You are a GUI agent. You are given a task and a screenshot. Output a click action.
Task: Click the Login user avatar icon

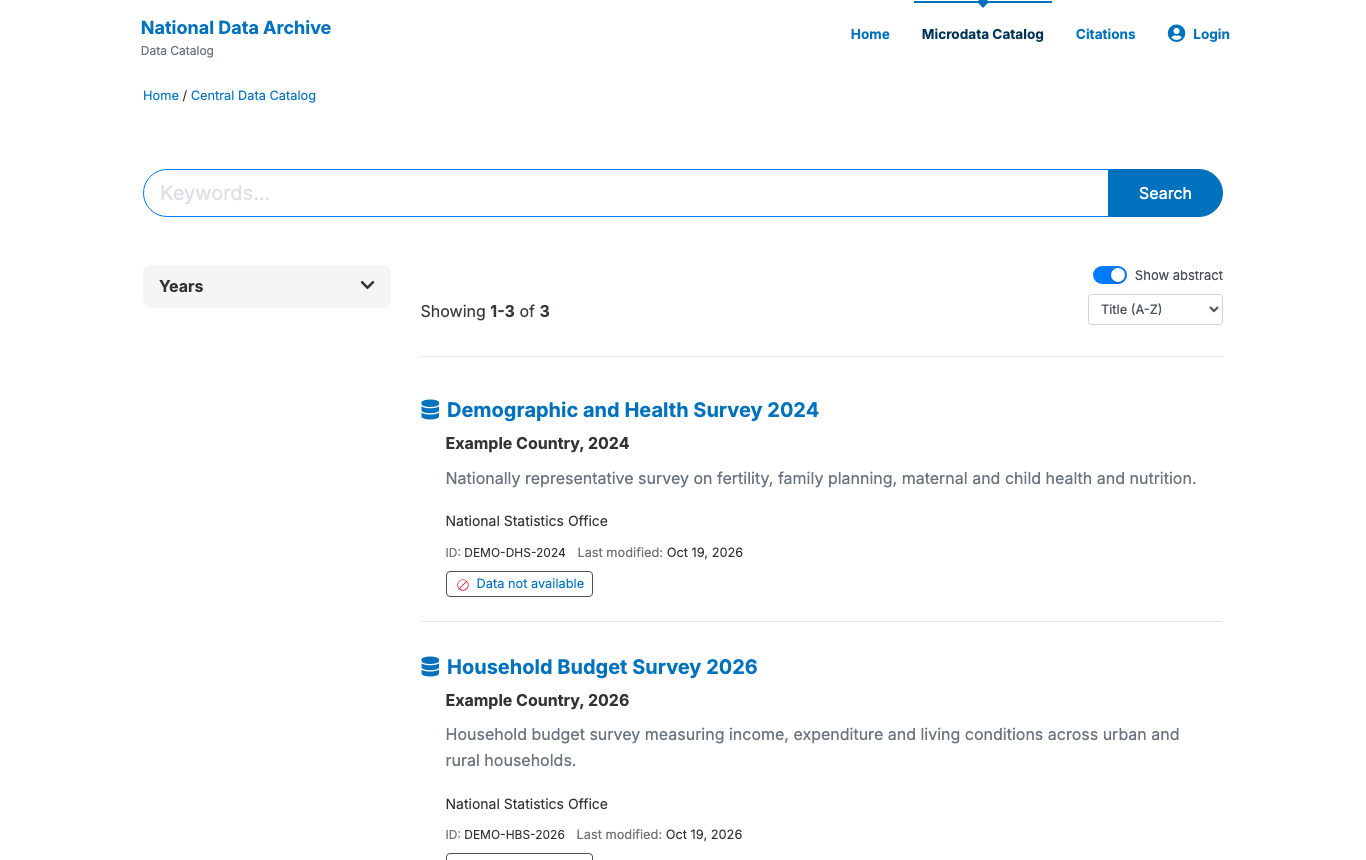point(1176,33)
